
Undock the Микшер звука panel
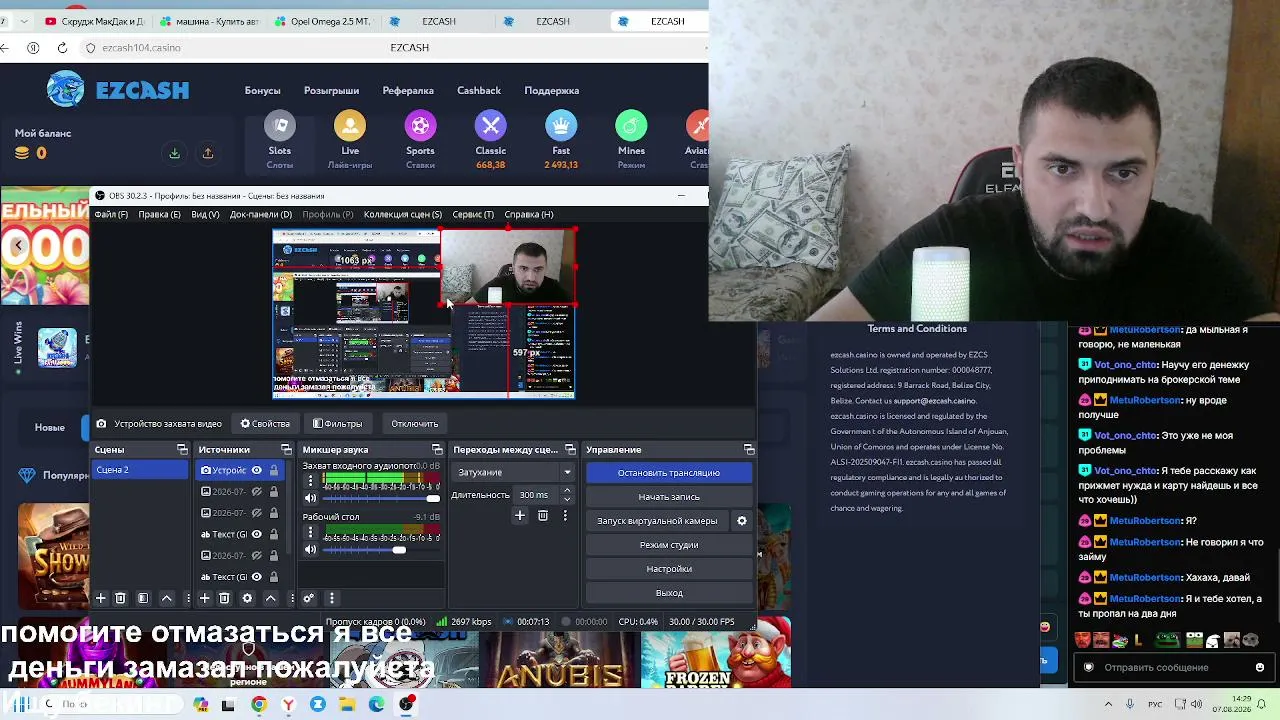tap(437, 450)
